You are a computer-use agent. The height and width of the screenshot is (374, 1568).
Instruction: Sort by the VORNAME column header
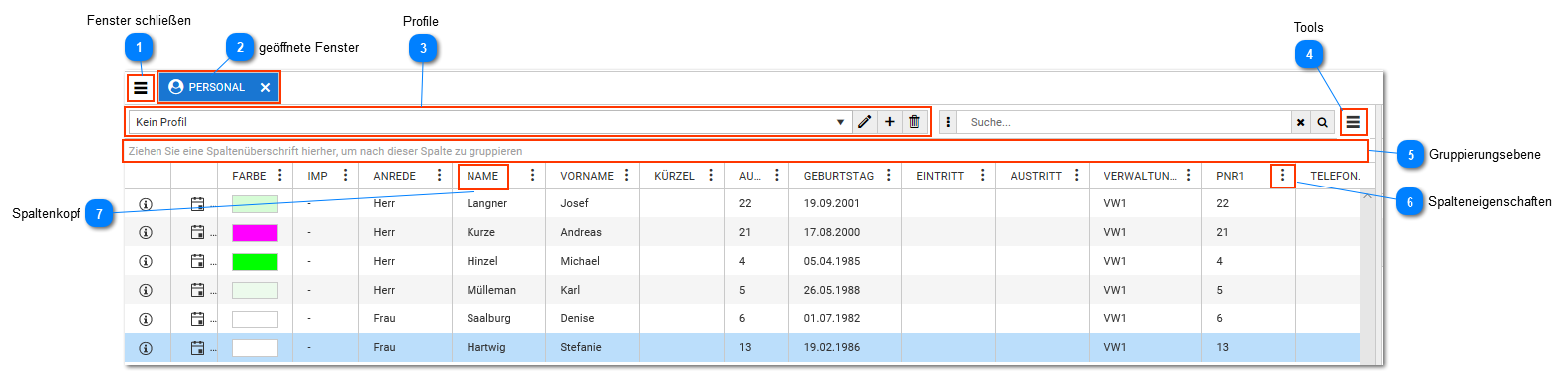click(x=587, y=176)
